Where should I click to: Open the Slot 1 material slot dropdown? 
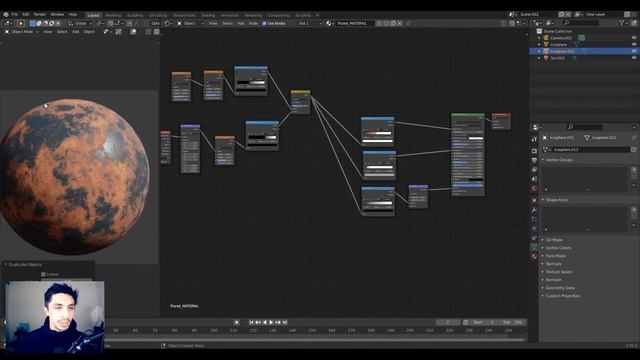click(310, 23)
